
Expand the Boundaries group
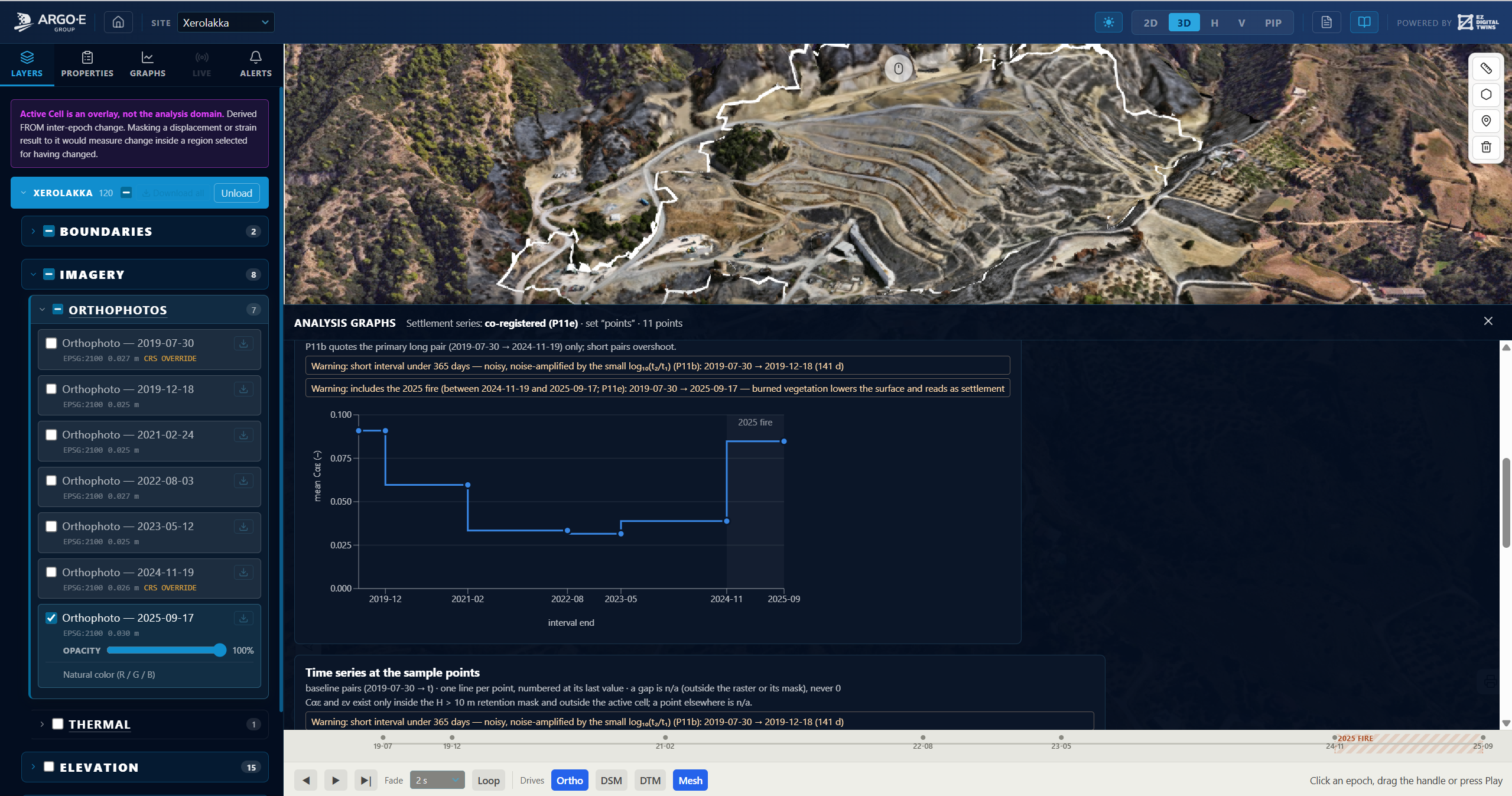pyautogui.click(x=33, y=231)
